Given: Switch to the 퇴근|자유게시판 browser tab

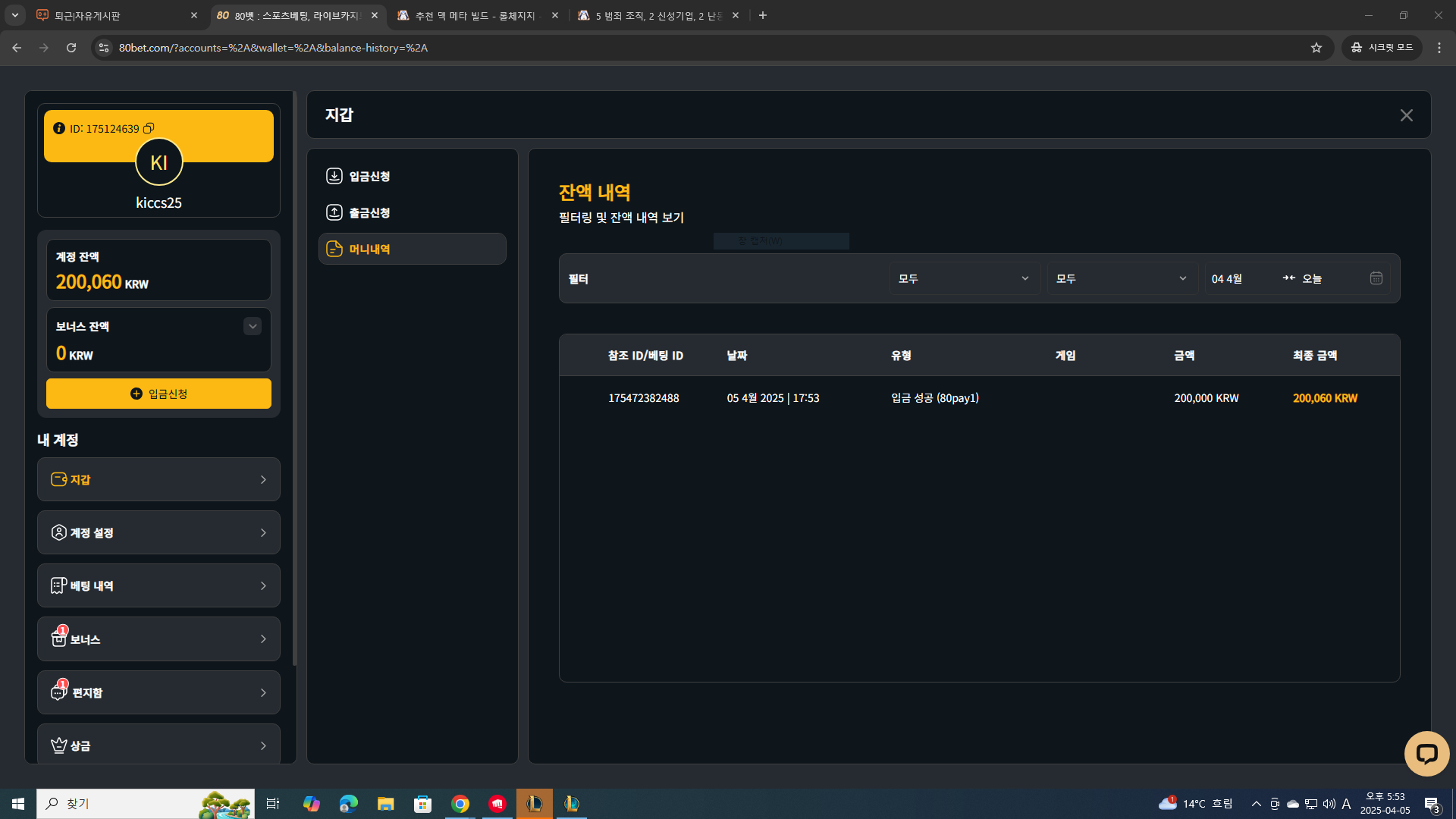Looking at the screenshot, I should coord(118,15).
